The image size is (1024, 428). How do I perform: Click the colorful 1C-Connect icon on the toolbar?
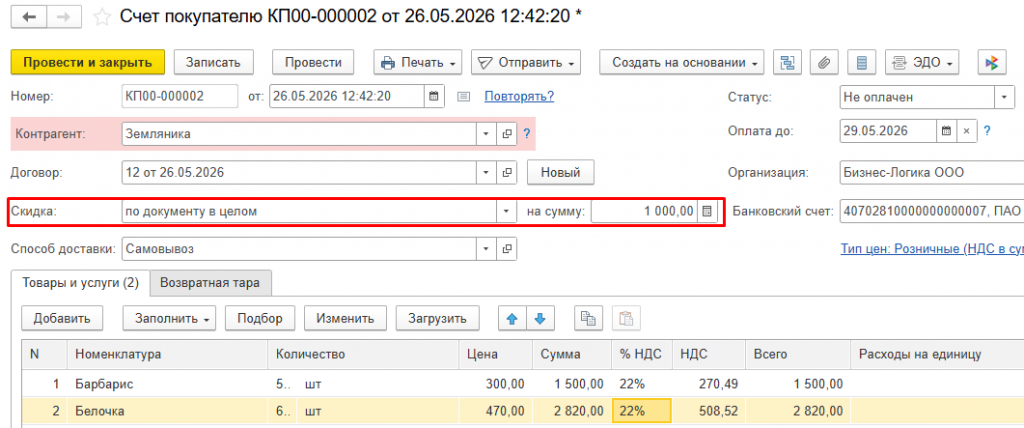coord(992,63)
